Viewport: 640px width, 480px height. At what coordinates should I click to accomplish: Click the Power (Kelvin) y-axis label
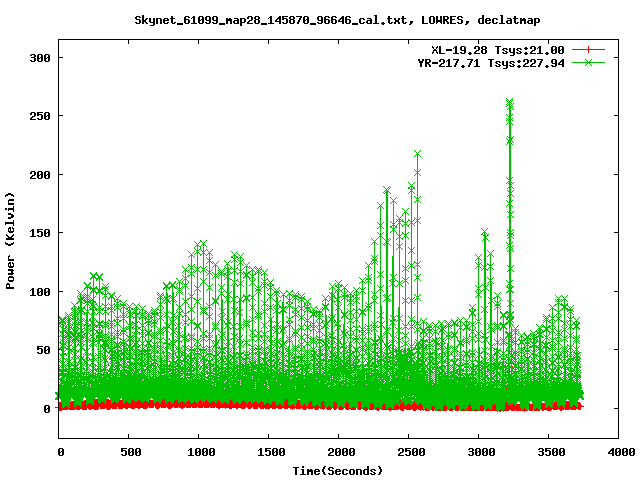point(11,240)
